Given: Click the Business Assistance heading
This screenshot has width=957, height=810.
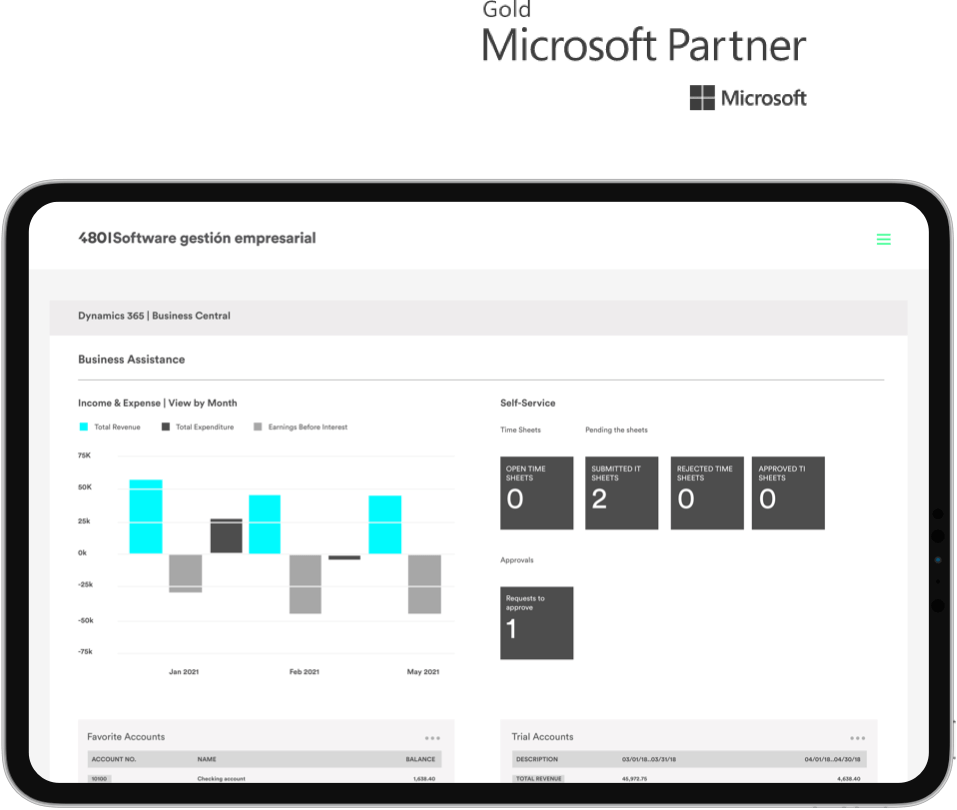Looking at the screenshot, I should (131, 360).
